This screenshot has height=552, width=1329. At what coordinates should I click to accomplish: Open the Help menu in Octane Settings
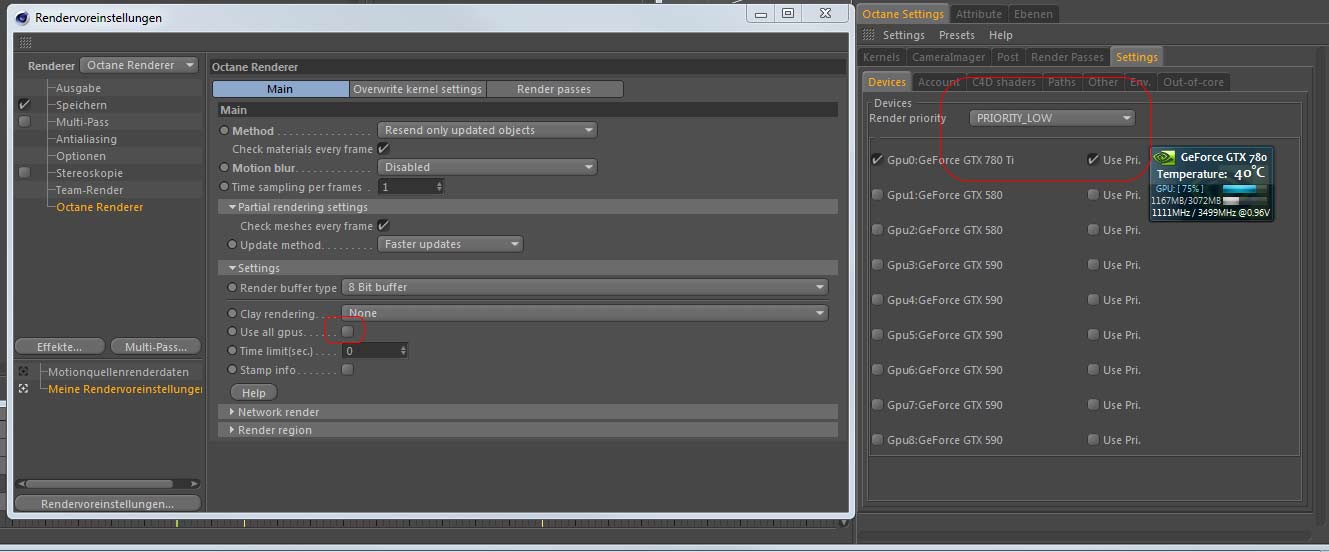pyautogui.click(x=1001, y=35)
